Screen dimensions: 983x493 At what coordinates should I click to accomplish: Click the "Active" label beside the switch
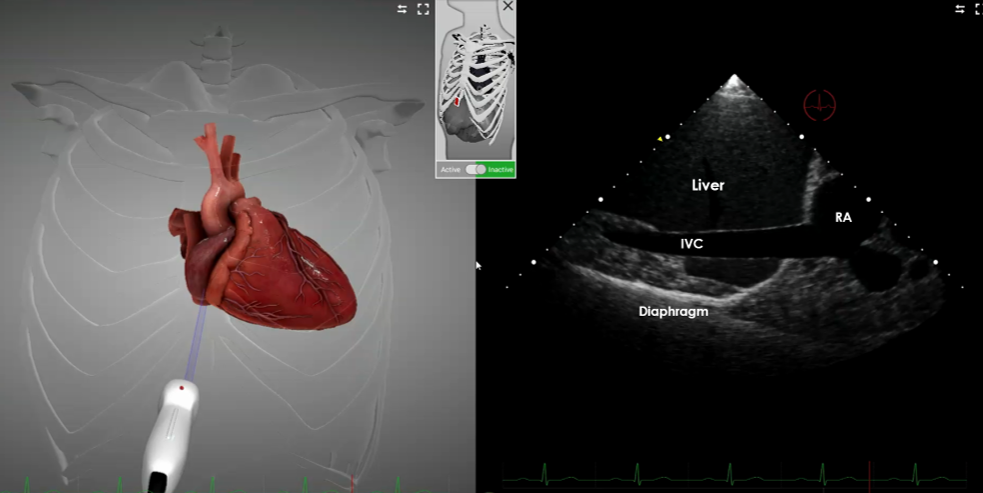(452, 170)
